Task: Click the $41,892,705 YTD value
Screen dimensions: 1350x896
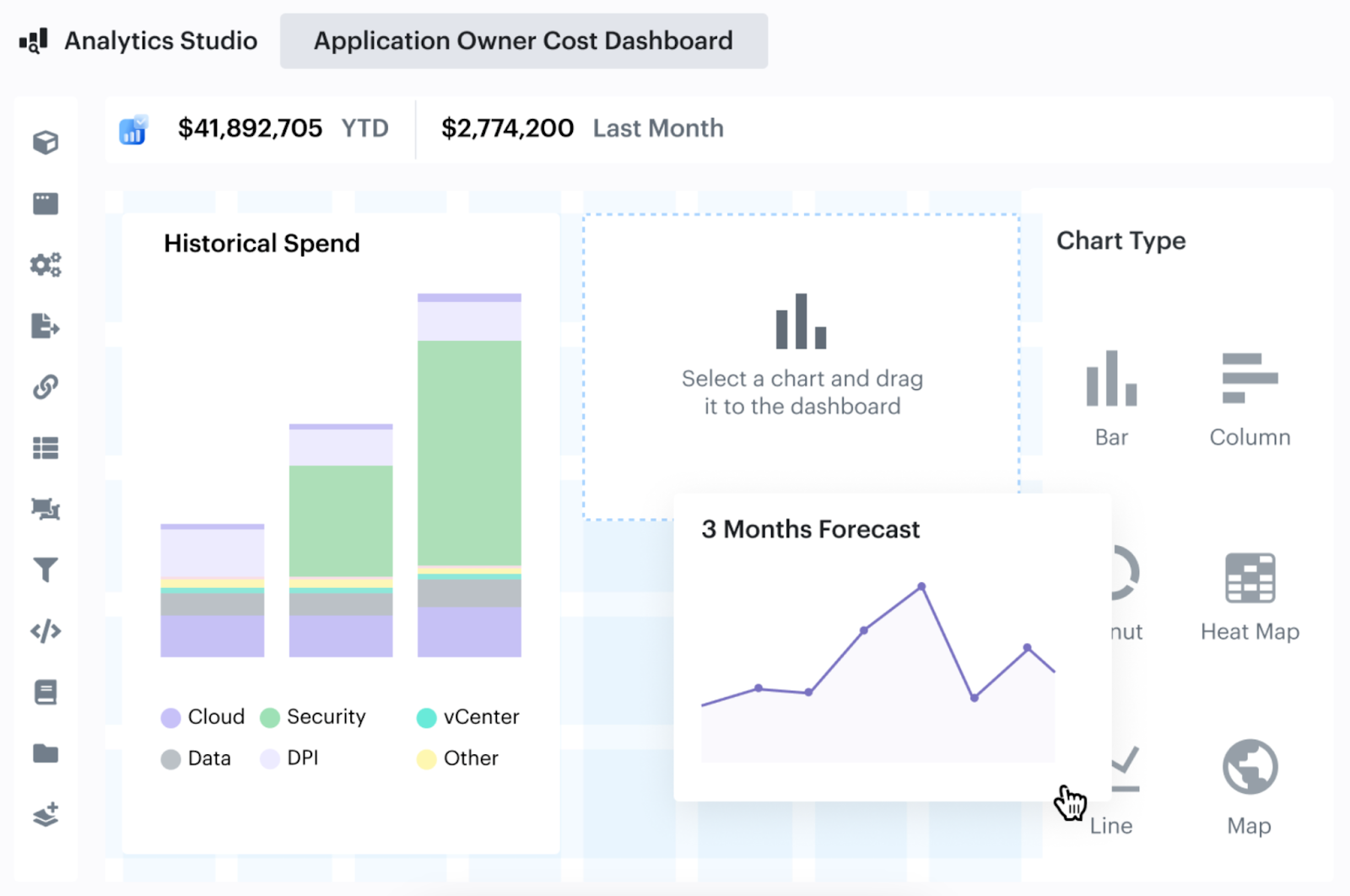Action: 250,128
